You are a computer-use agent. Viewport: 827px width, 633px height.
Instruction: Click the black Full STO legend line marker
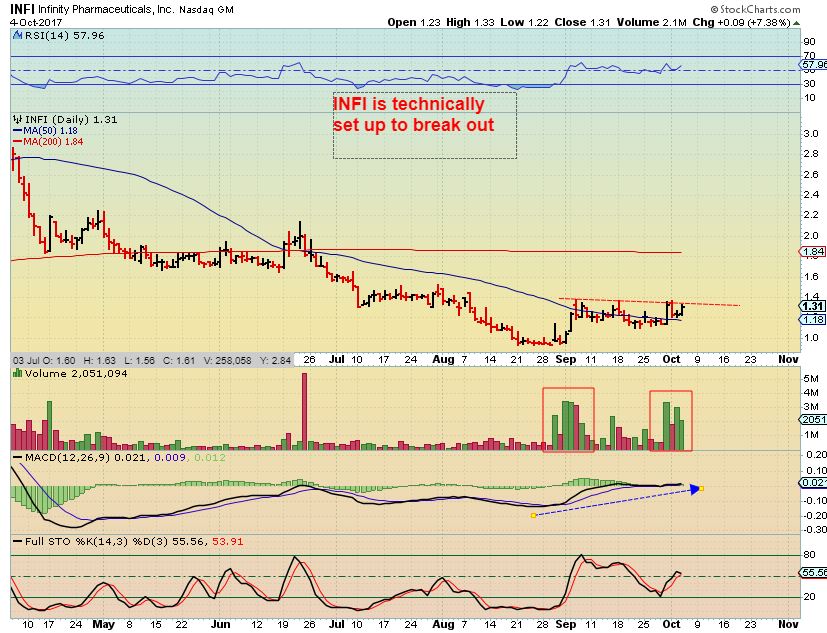[x=18, y=542]
